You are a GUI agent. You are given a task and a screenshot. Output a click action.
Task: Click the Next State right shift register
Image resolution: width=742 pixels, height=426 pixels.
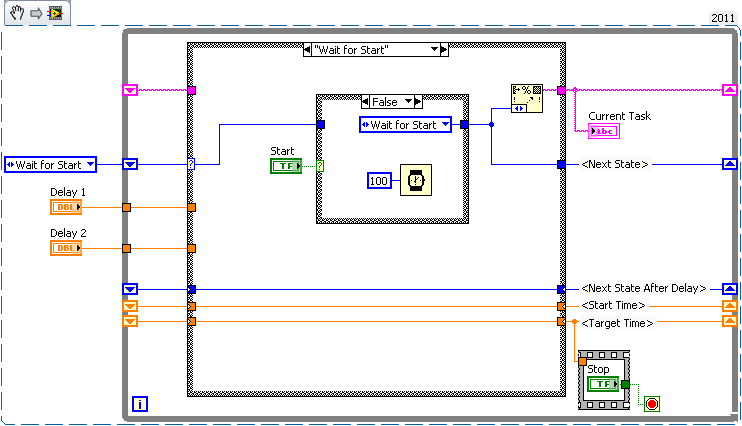[729, 164]
